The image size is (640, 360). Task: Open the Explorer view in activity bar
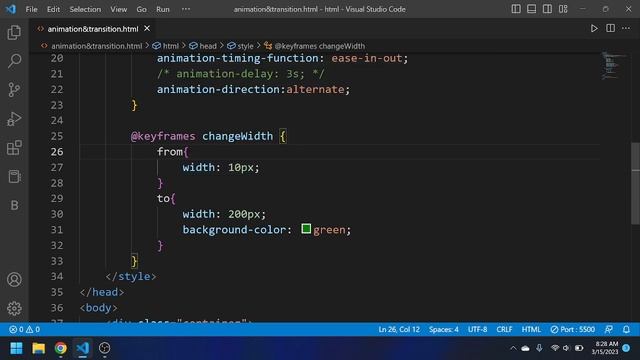coord(14,33)
